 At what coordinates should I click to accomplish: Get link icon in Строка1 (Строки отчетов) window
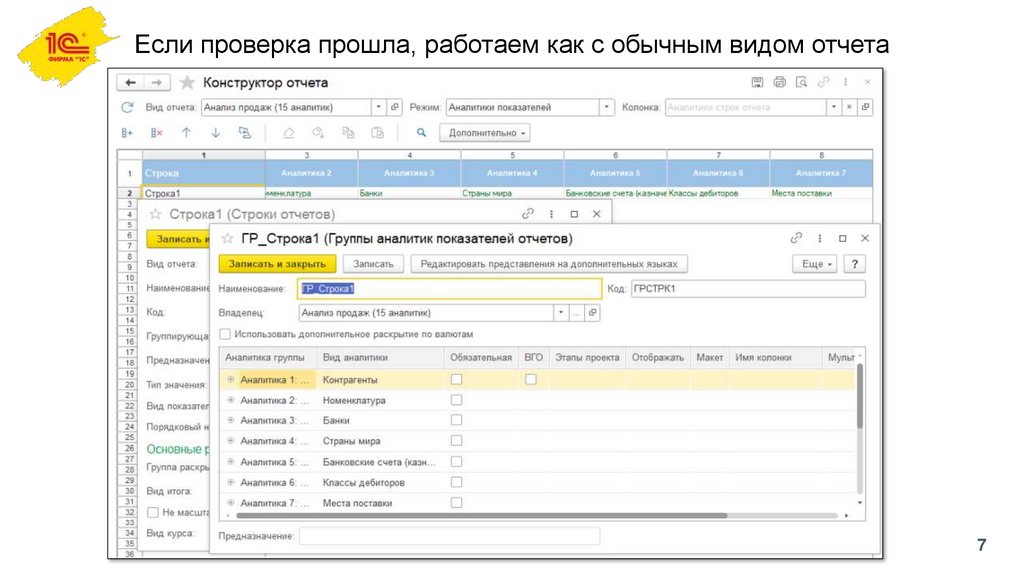pyautogui.click(x=528, y=214)
